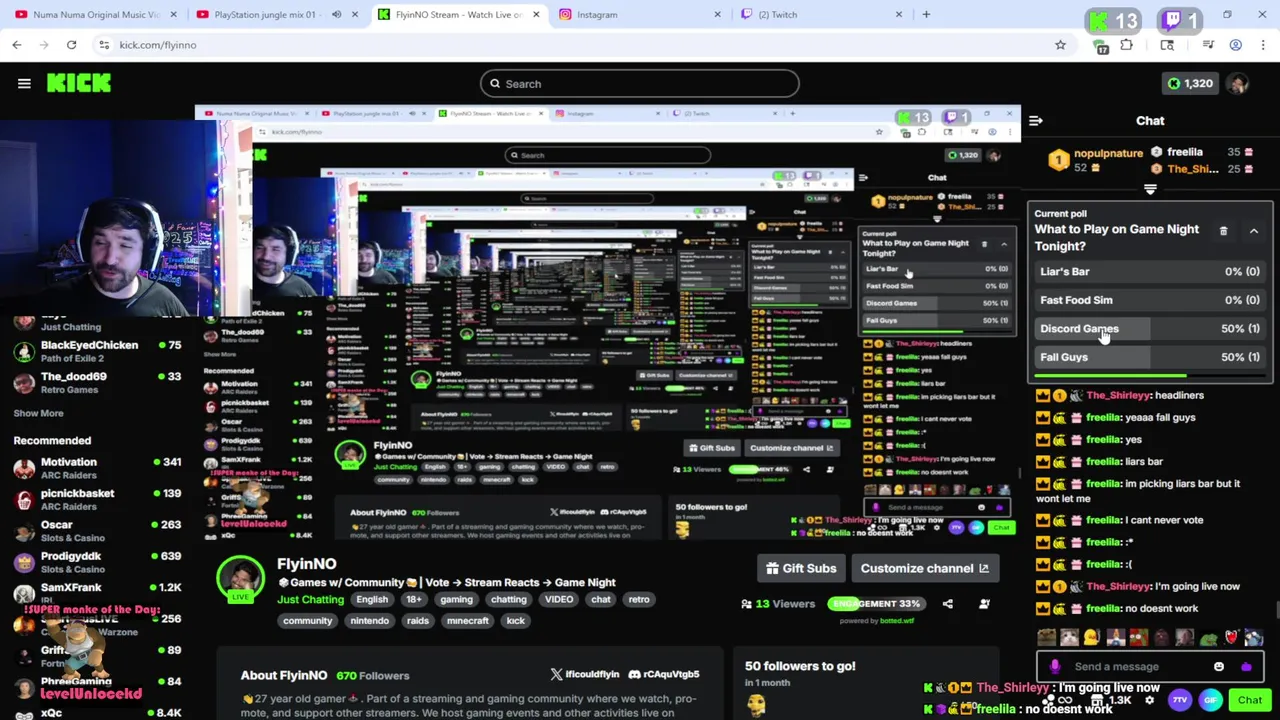Mute the PlayStation jungle mix tab audio
This screenshot has height=720, width=1280.
[x=336, y=15]
